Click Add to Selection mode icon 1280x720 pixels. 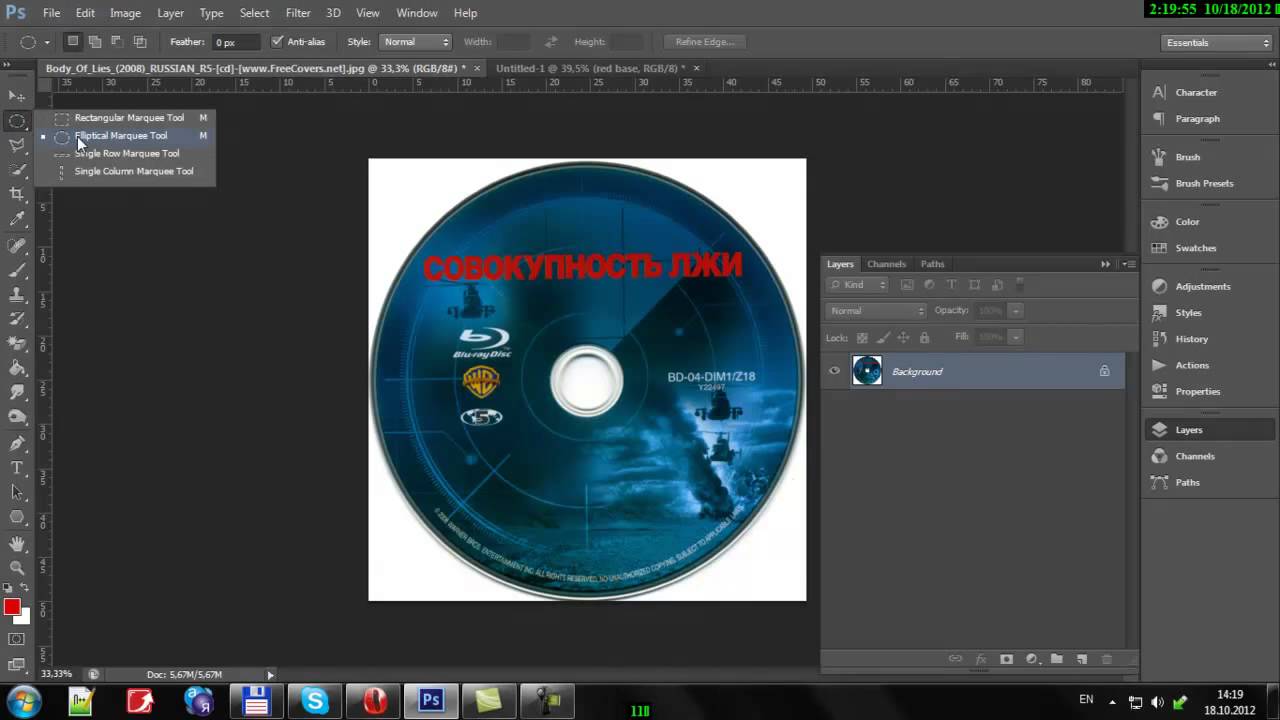[x=94, y=42]
